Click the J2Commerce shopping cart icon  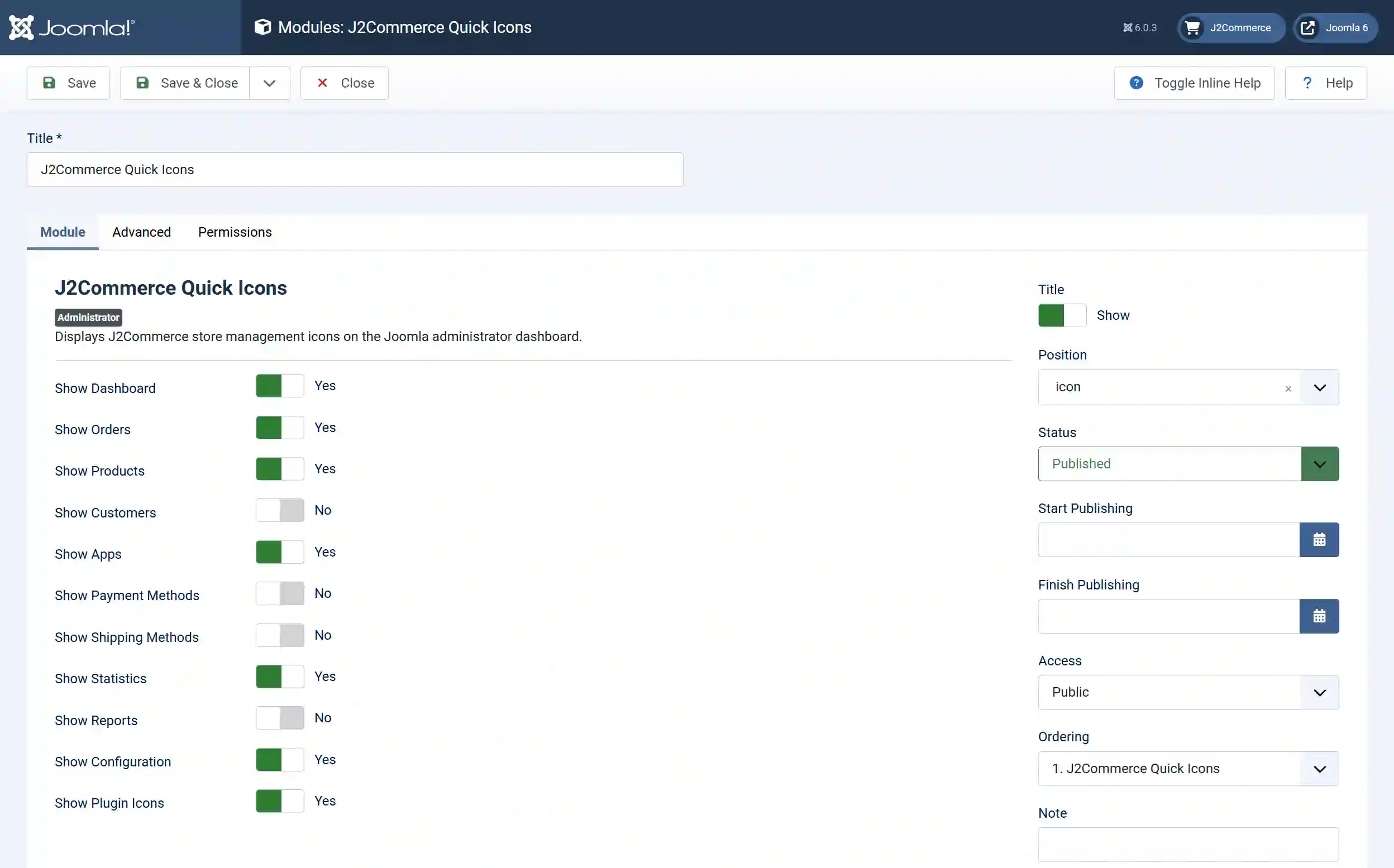pyautogui.click(x=1192, y=27)
